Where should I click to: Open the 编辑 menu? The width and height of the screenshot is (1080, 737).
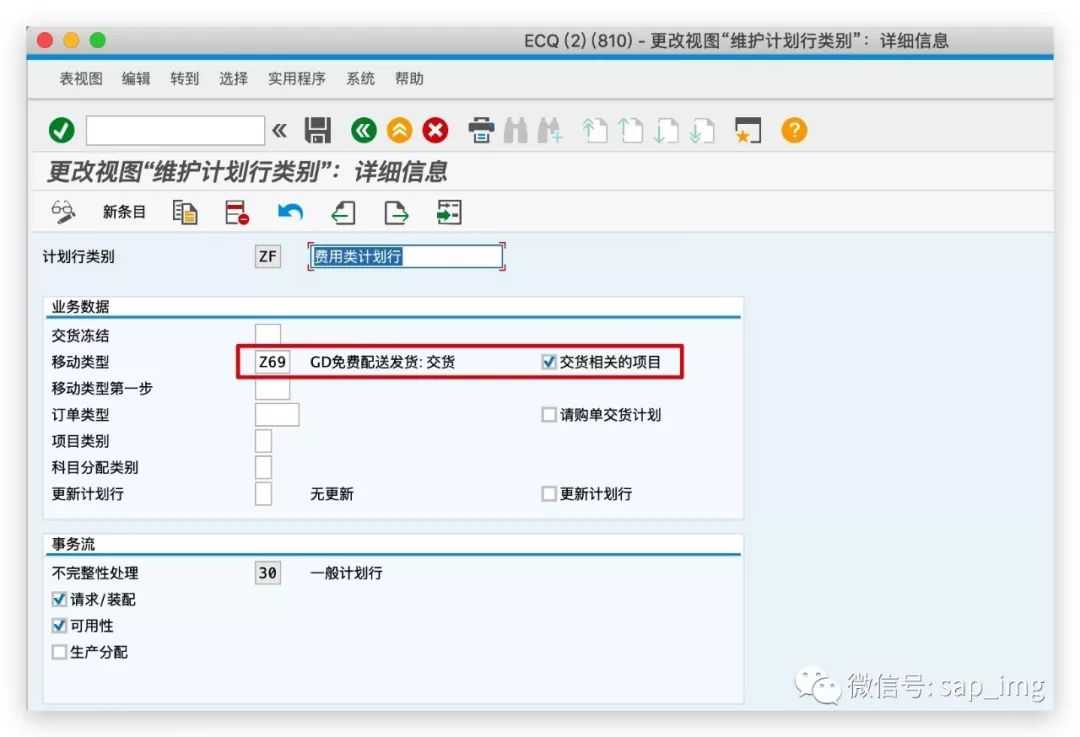pyautogui.click(x=136, y=79)
